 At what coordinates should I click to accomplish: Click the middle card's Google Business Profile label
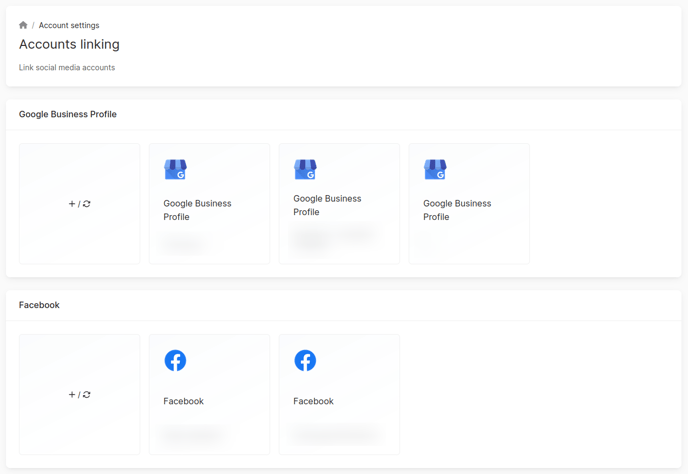pyautogui.click(x=327, y=205)
